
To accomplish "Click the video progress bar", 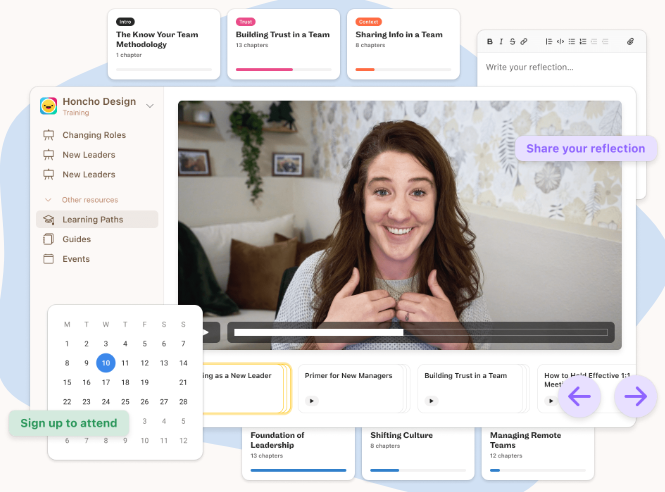I will (x=420, y=332).
